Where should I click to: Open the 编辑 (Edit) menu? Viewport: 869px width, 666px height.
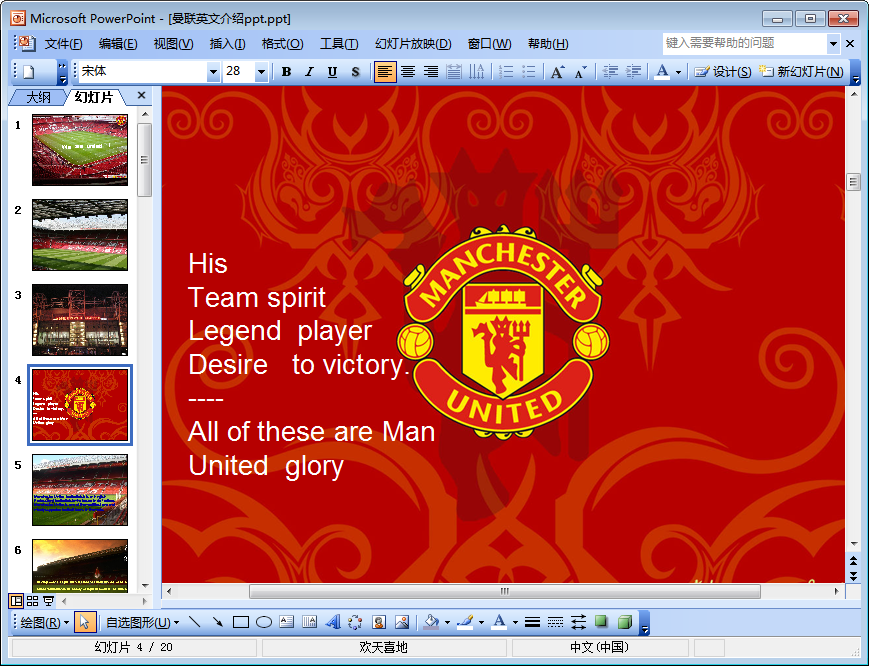tap(118, 44)
